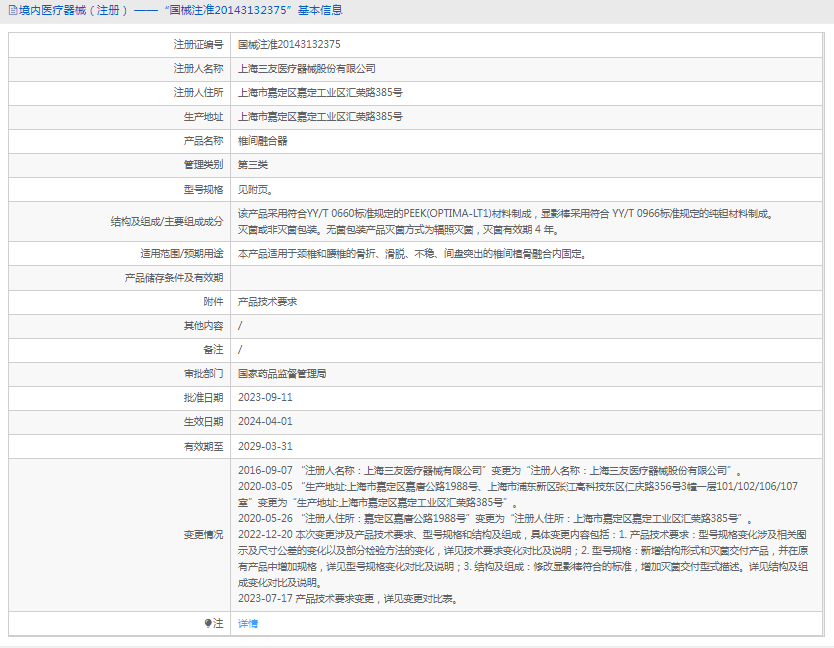Click the 备注 row label
834x648 pixels.
[213, 350]
